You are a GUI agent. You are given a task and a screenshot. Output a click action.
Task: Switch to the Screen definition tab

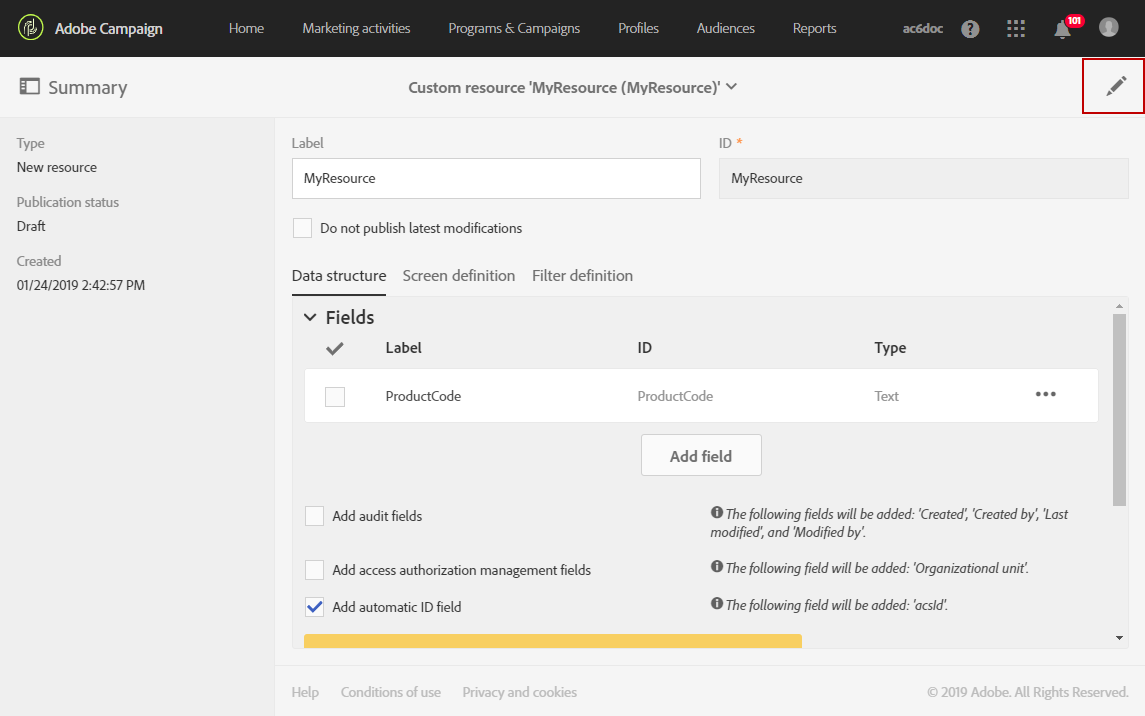coord(459,276)
